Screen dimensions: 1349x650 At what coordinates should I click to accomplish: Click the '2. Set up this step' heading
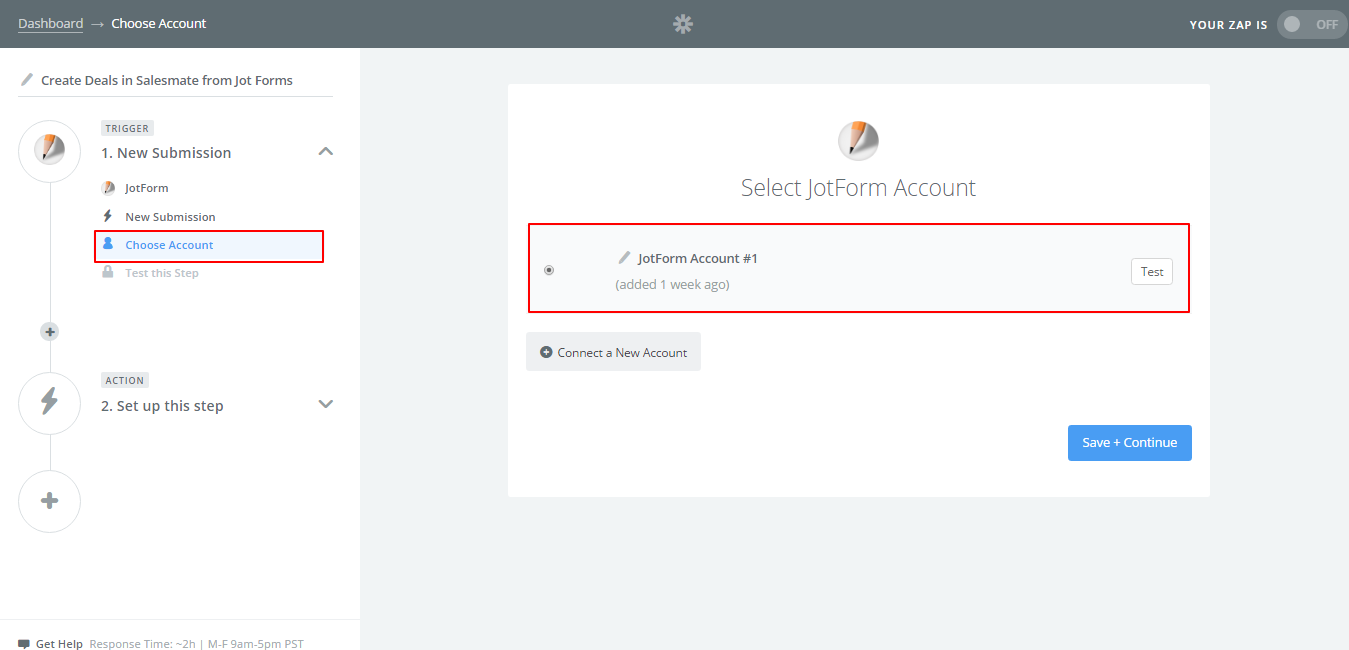point(162,406)
